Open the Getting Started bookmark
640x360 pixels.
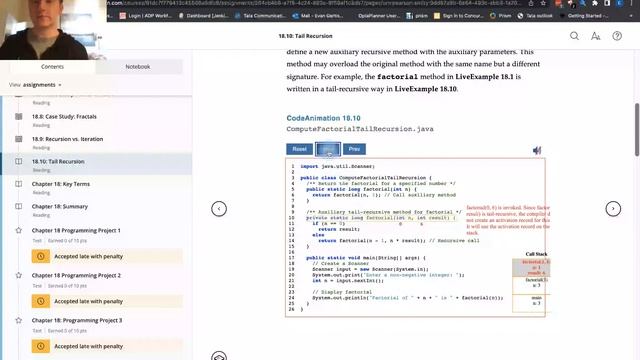click(x=584, y=16)
